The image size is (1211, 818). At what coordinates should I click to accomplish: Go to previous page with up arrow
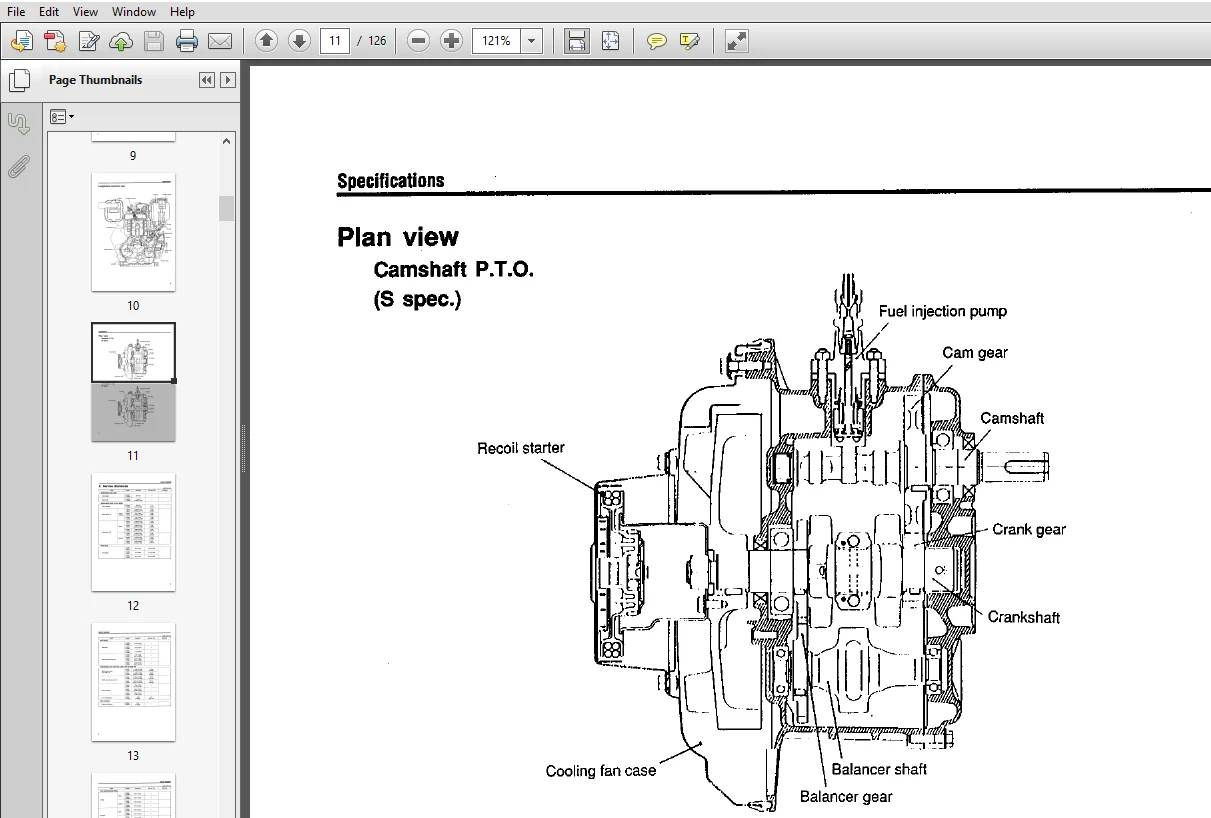pyautogui.click(x=266, y=41)
